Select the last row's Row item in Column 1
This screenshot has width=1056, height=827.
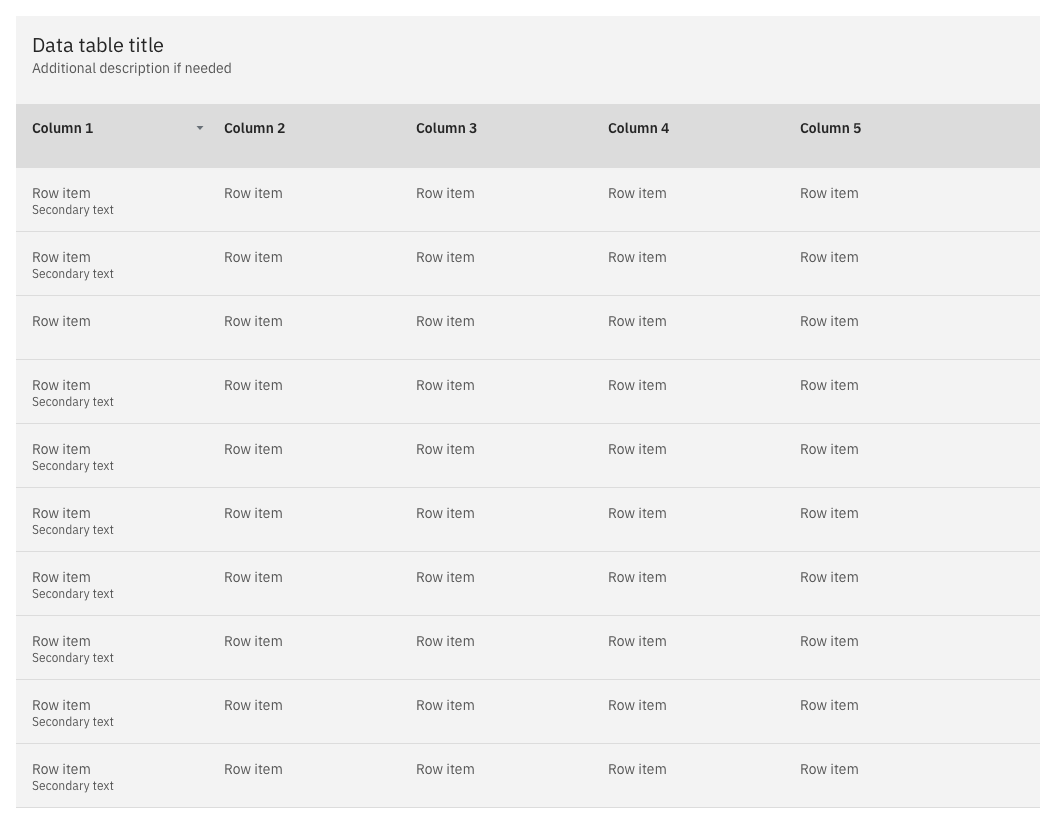coord(61,769)
